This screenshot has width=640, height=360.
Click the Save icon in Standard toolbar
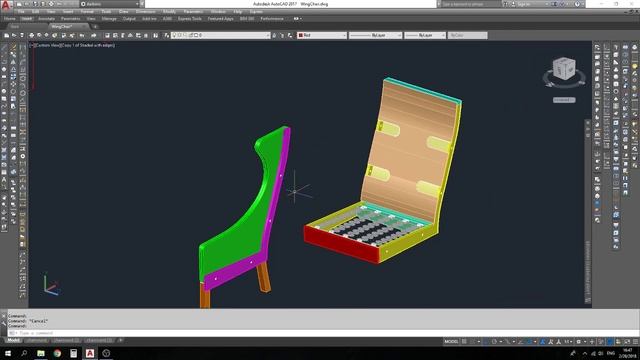coord(22,36)
